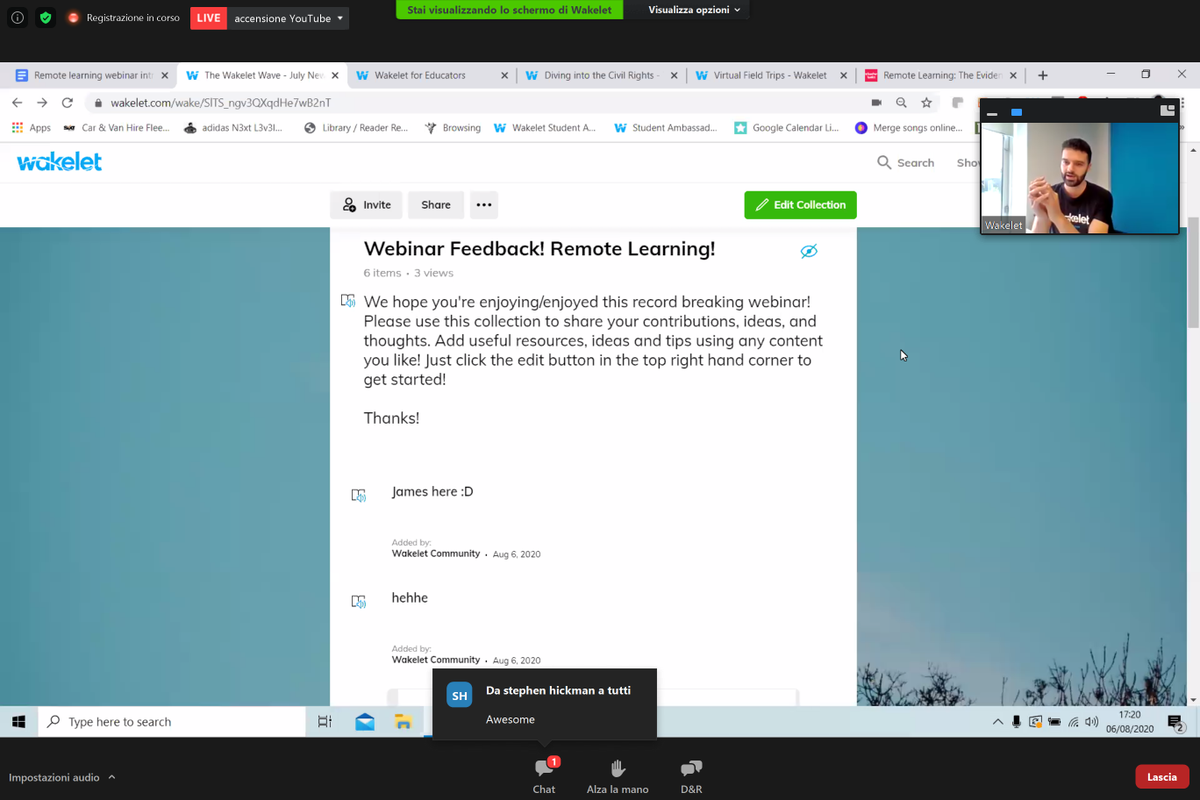This screenshot has width=1200, height=800.
Task: Close the 'Wakelet for Educators' tab
Action: coord(505,75)
